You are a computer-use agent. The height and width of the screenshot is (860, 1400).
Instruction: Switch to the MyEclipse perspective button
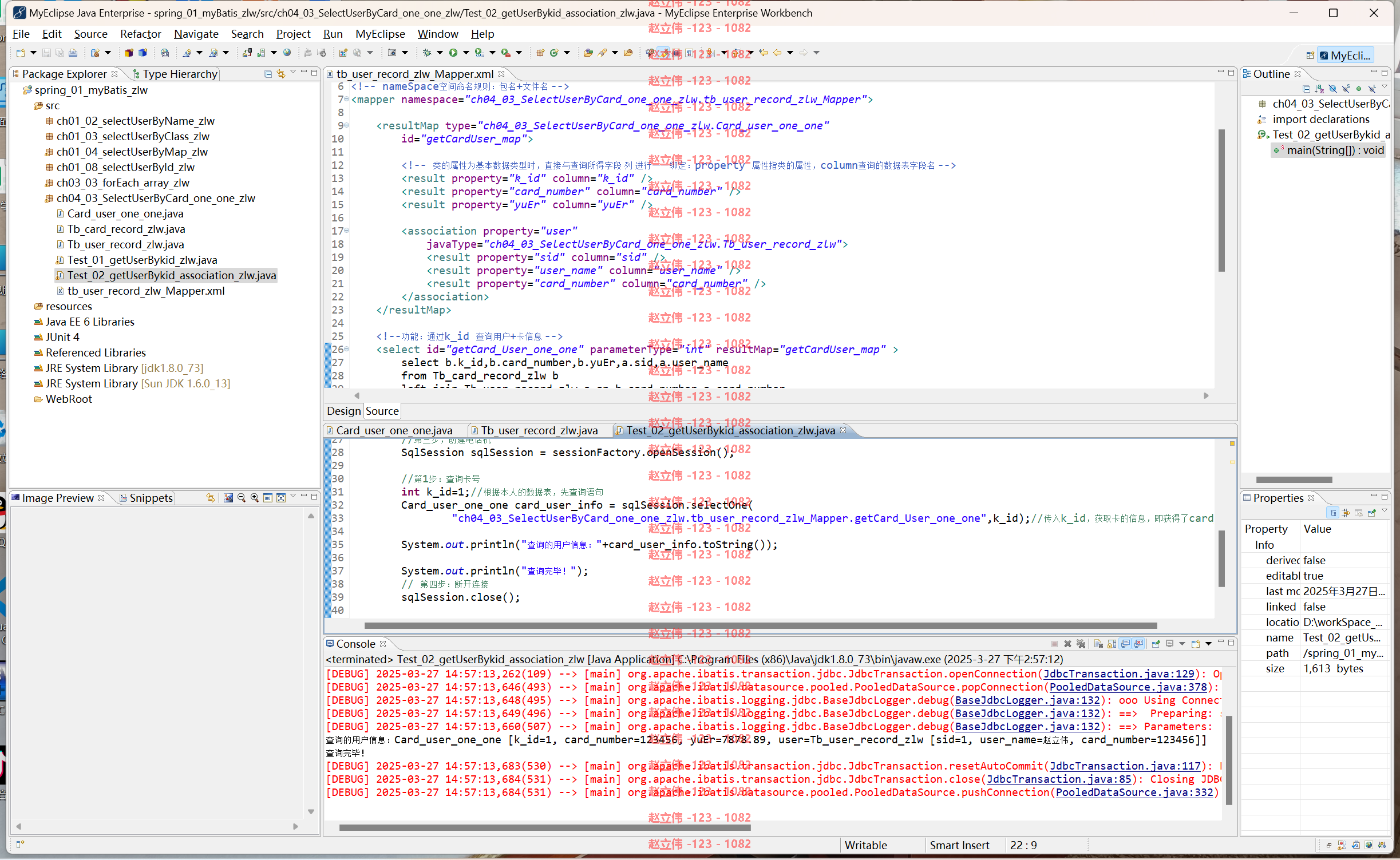(x=1344, y=56)
